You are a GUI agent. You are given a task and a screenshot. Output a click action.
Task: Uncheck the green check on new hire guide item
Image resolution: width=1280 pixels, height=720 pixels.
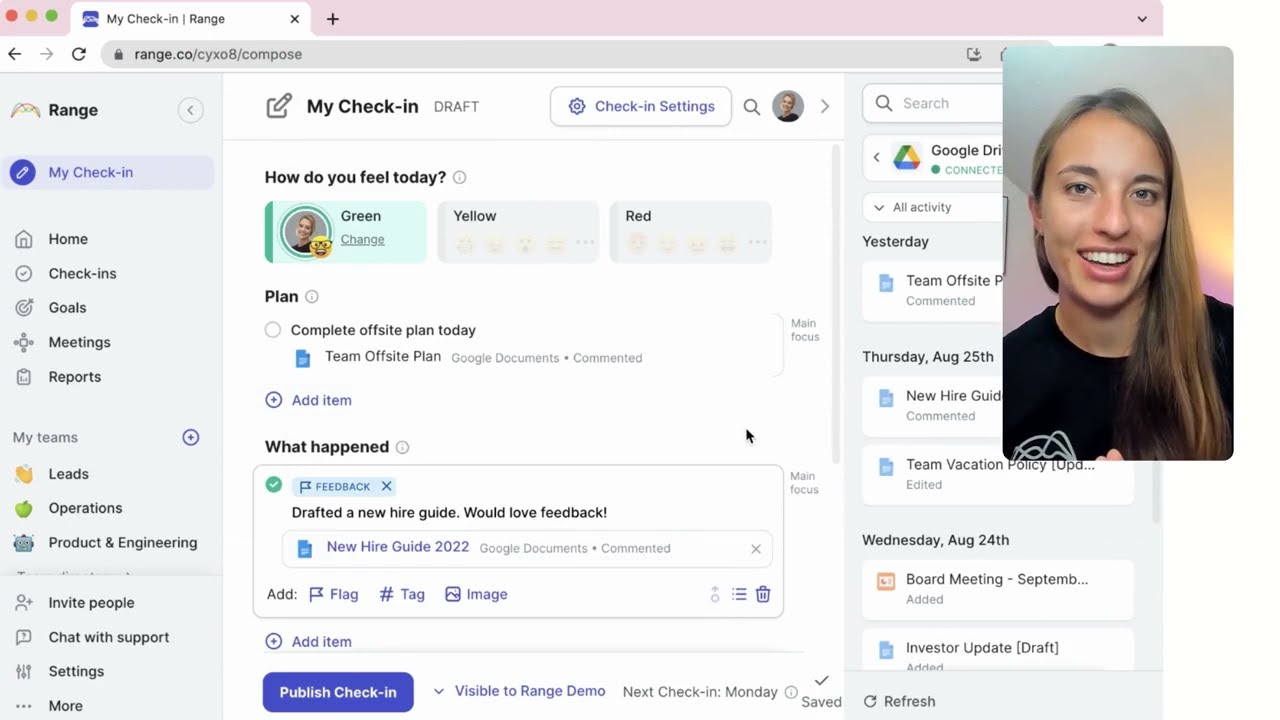274,485
